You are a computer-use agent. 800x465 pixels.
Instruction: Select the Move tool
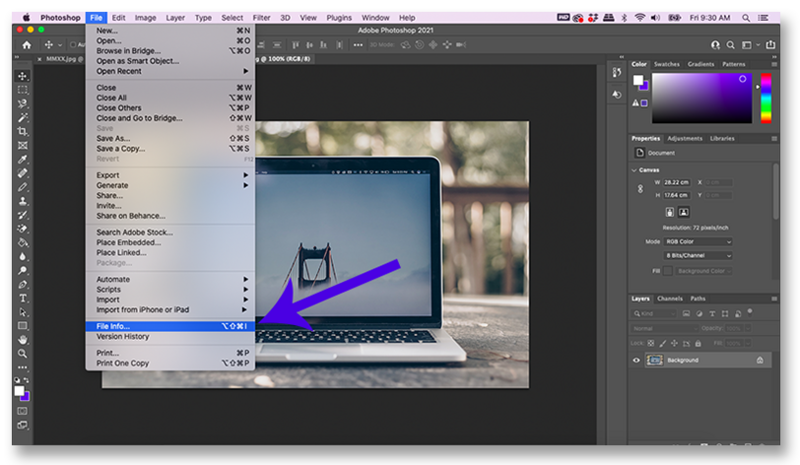[x=23, y=76]
